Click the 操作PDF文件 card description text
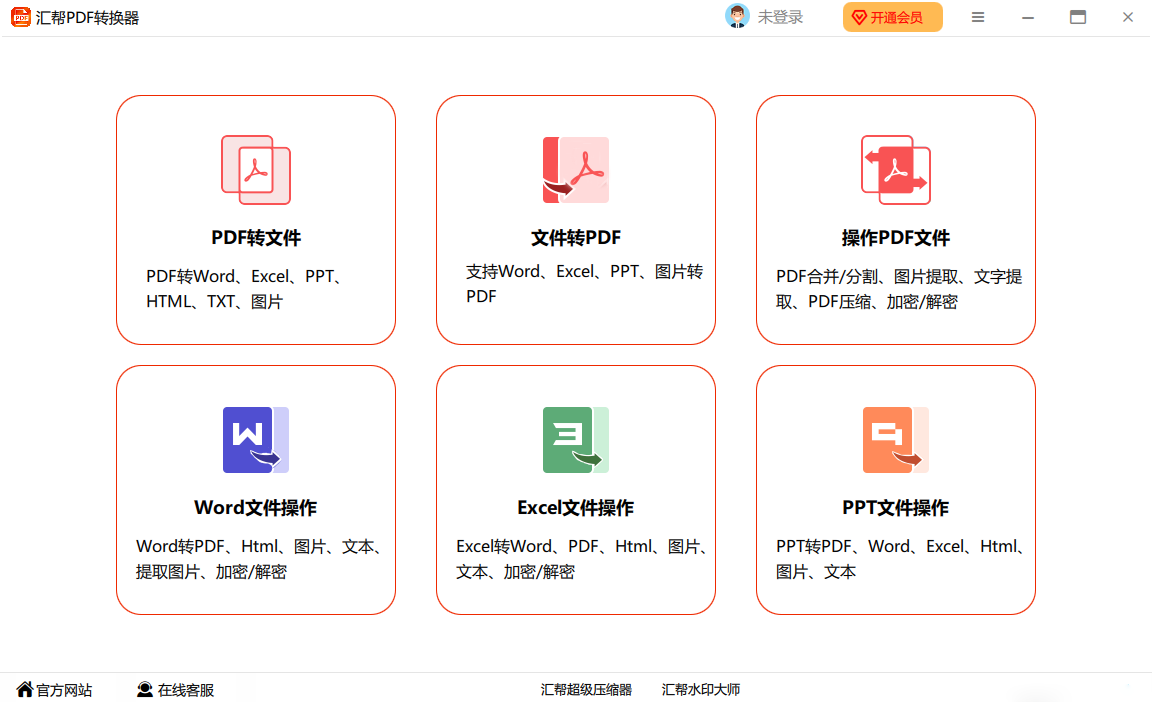Screen dimensions: 1152x702 898,289
